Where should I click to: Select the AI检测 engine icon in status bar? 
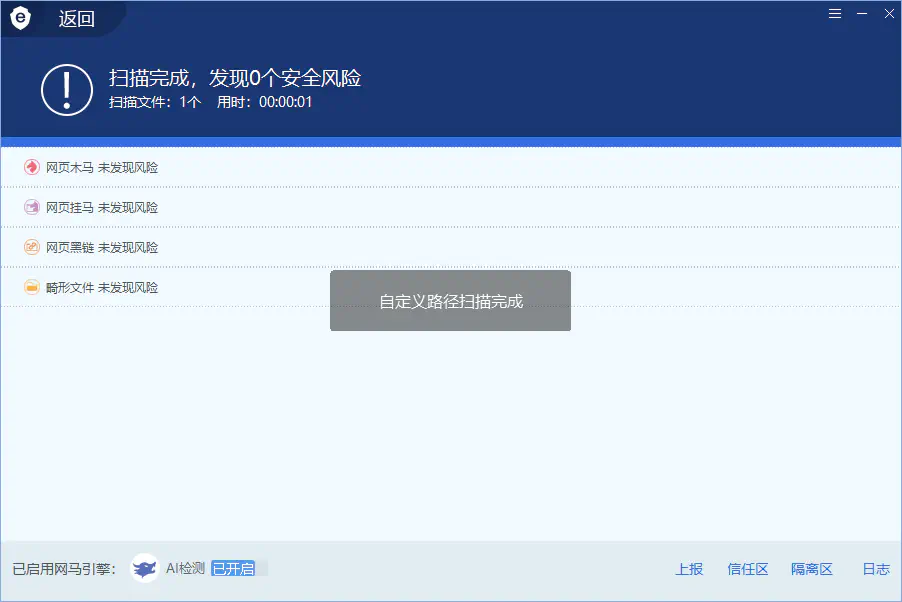(x=146, y=568)
